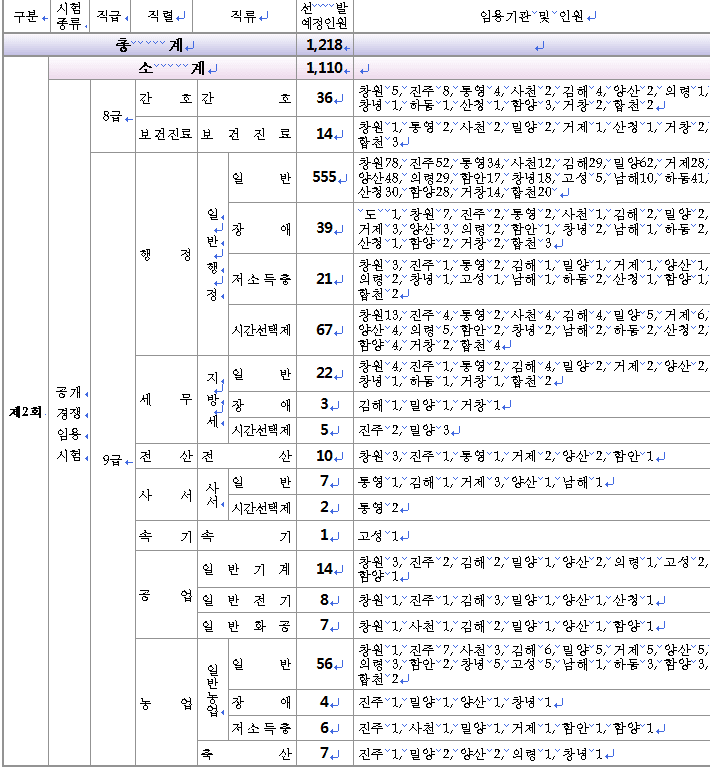
Task: Click the agency list starting '창원78, 진주52'
Action: 532,177
